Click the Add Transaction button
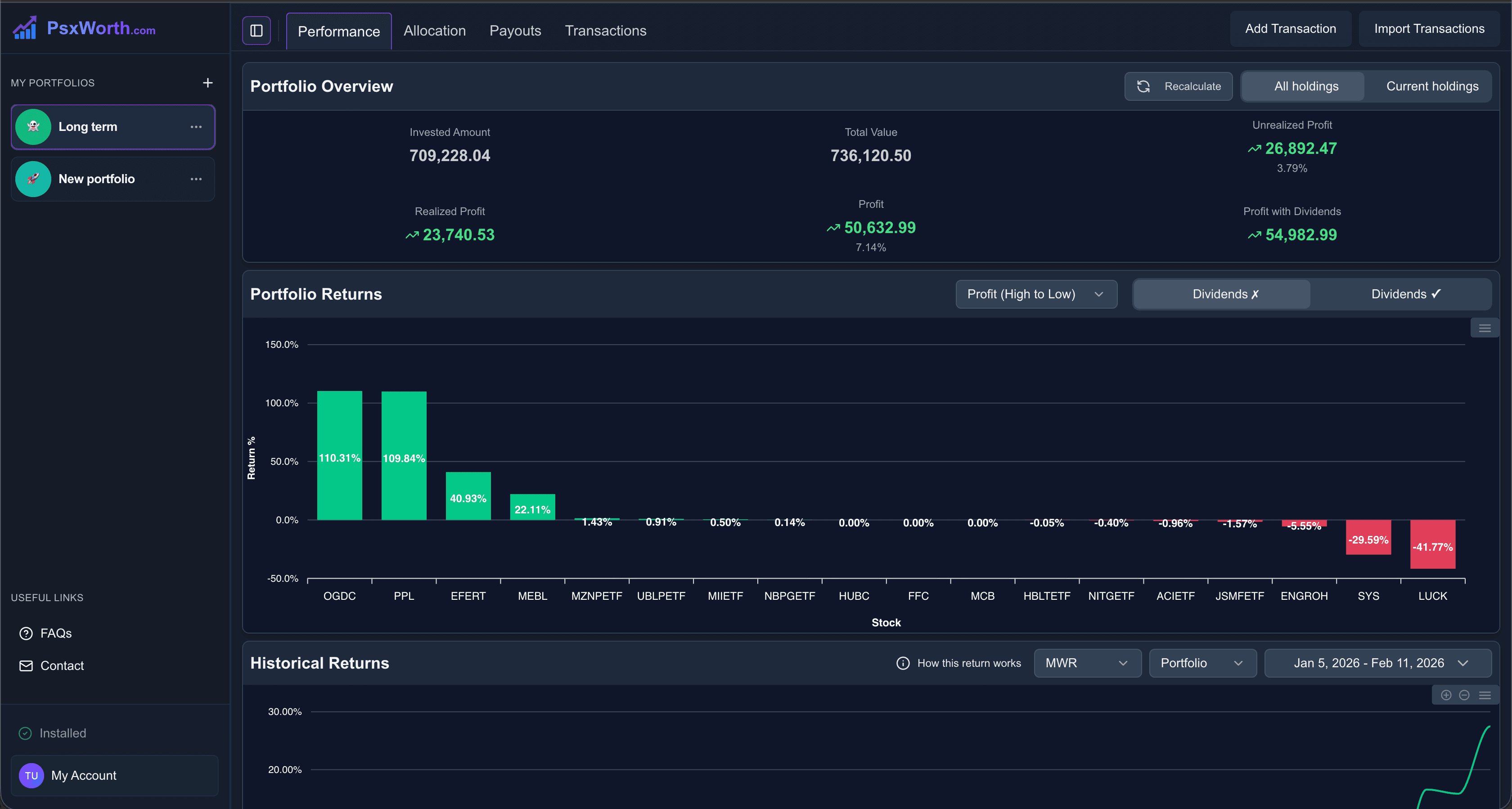Viewport: 1512px width, 809px height. point(1291,28)
